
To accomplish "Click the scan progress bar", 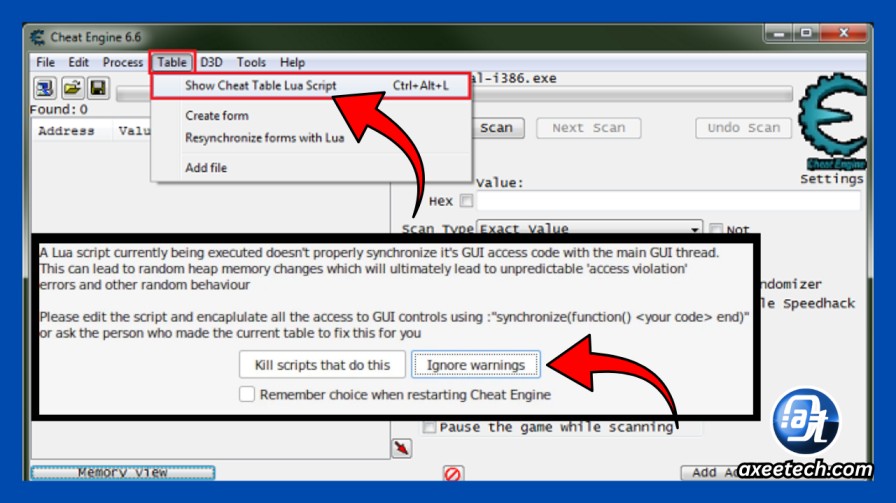I will pos(455,94).
